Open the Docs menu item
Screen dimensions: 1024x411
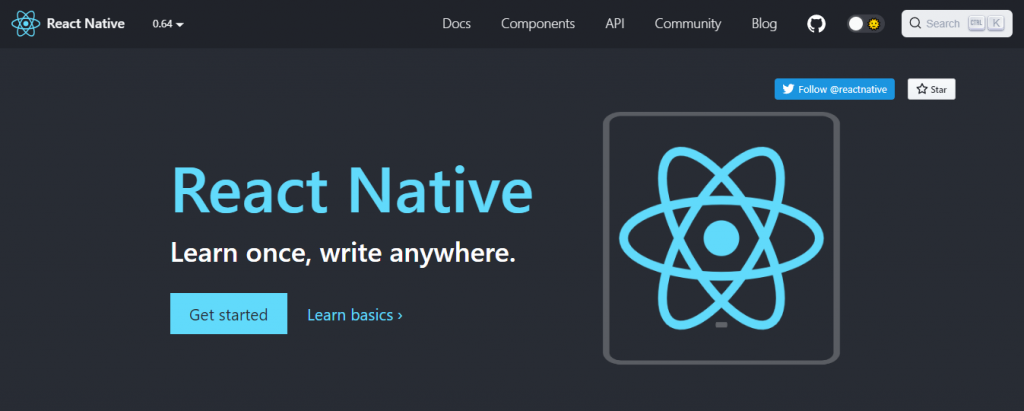point(456,24)
